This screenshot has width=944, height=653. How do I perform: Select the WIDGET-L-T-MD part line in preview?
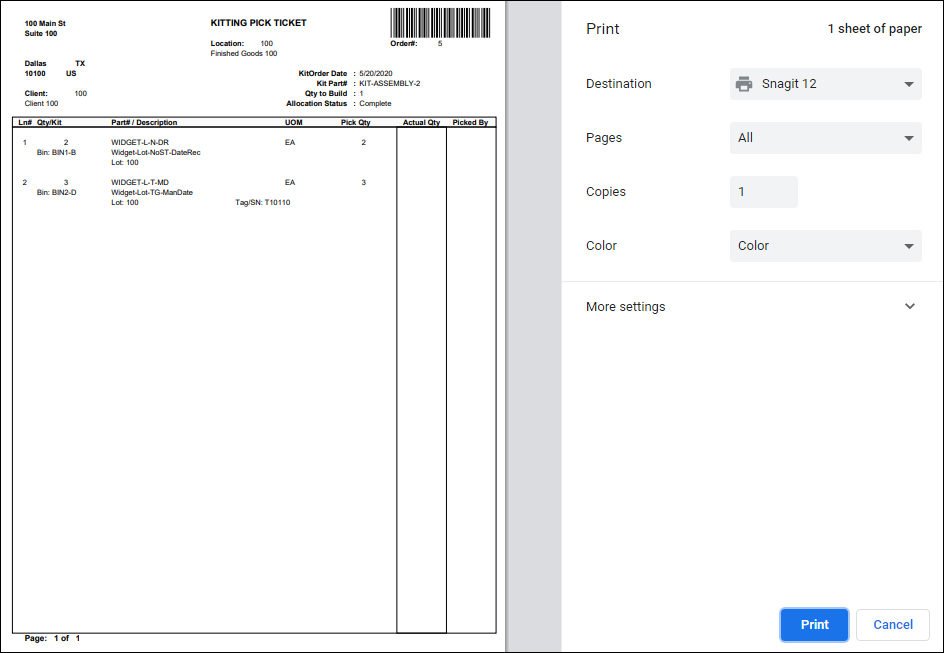[x=140, y=182]
